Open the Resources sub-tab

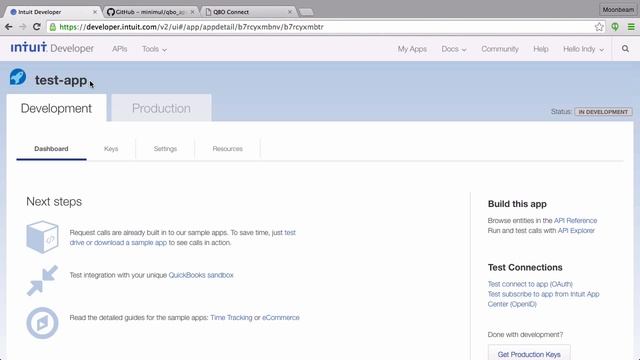[x=228, y=149]
